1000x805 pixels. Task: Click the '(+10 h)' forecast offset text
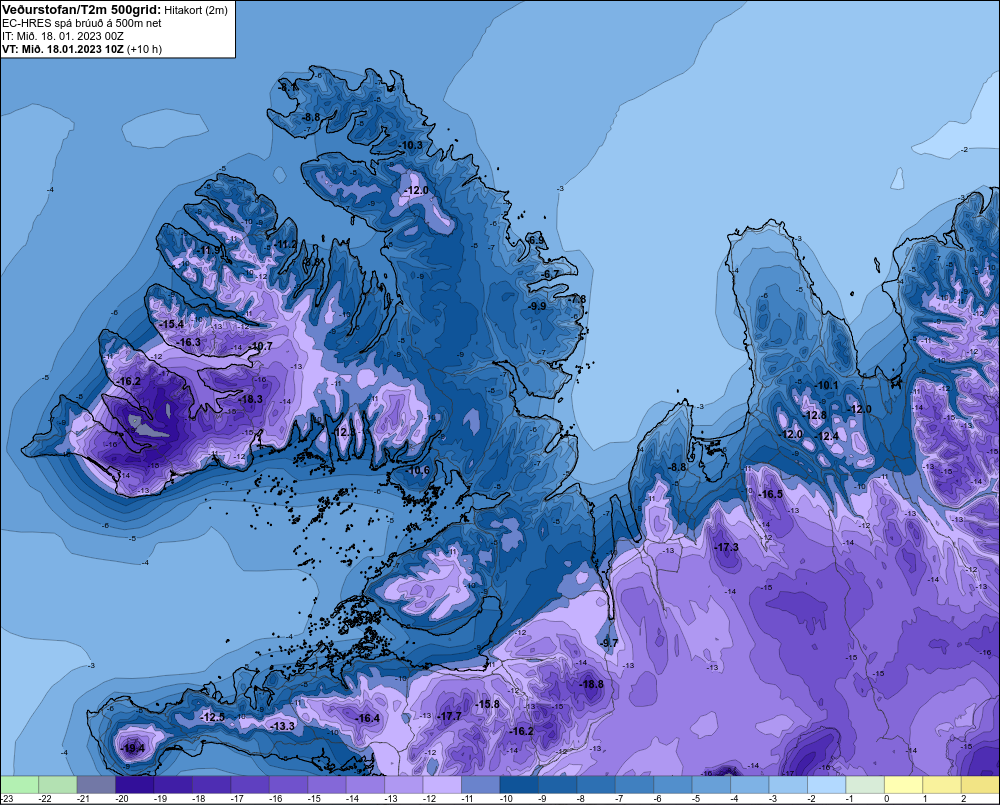click(145, 49)
